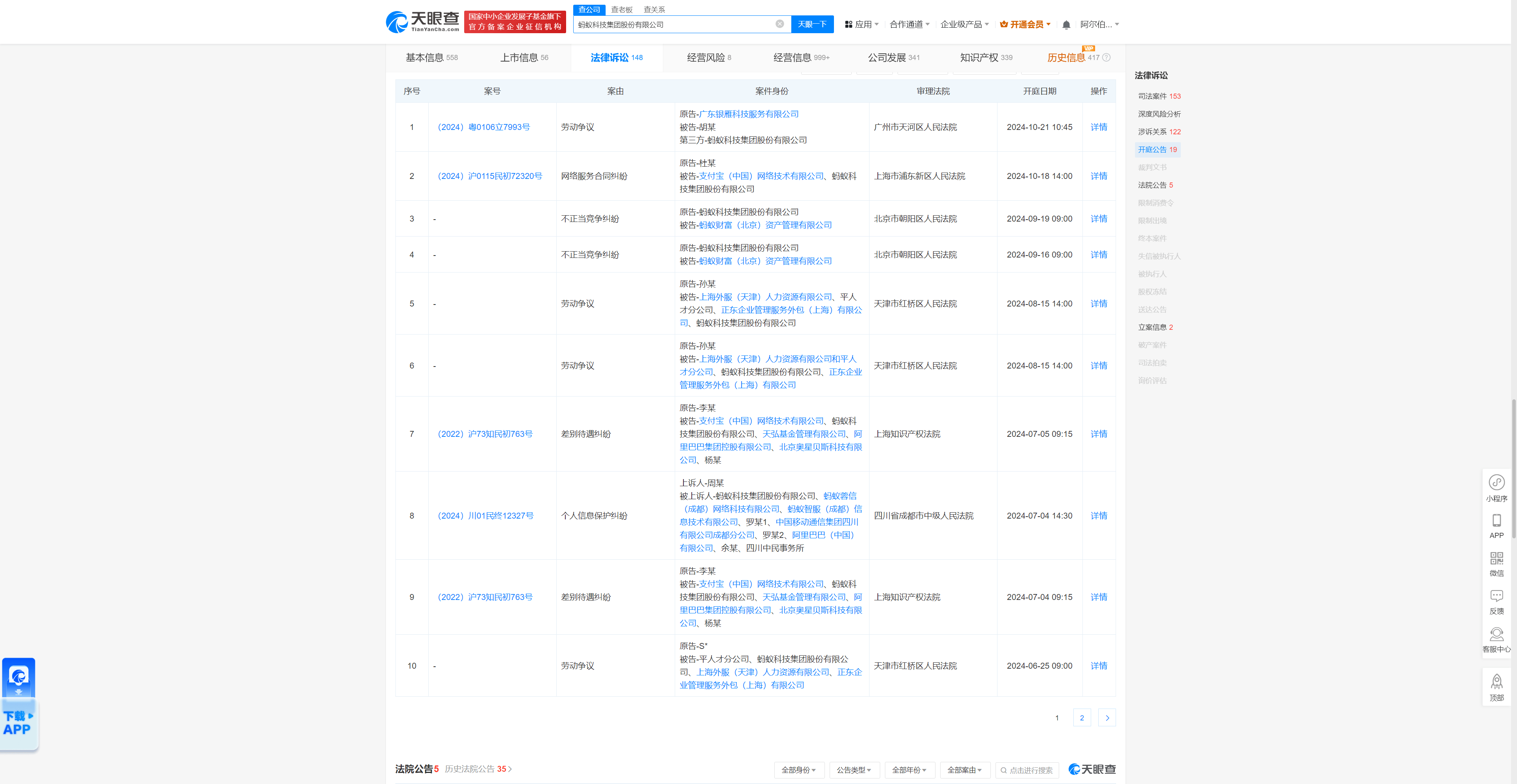Image resolution: width=1517 pixels, height=784 pixels.
Task: Go to next page arrow in pagination
Action: pyautogui.click(x=1107, y=718)
